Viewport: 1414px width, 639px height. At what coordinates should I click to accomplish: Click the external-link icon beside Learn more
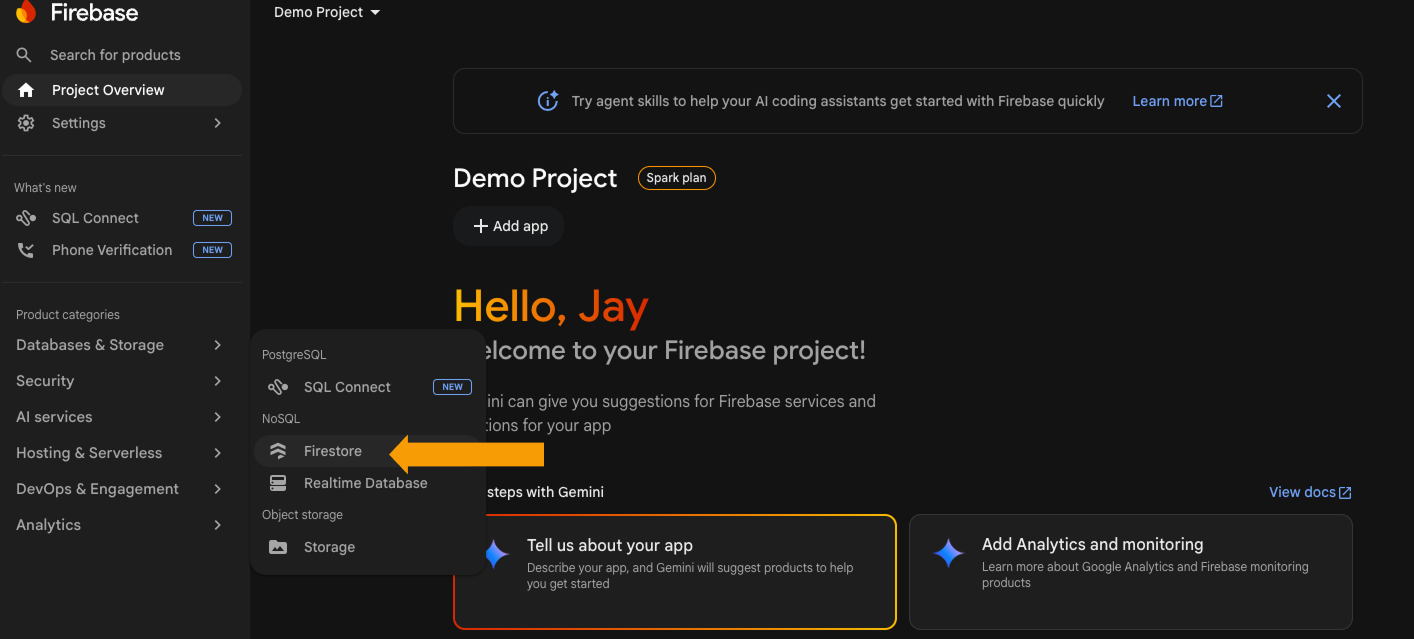point(1217,101)
